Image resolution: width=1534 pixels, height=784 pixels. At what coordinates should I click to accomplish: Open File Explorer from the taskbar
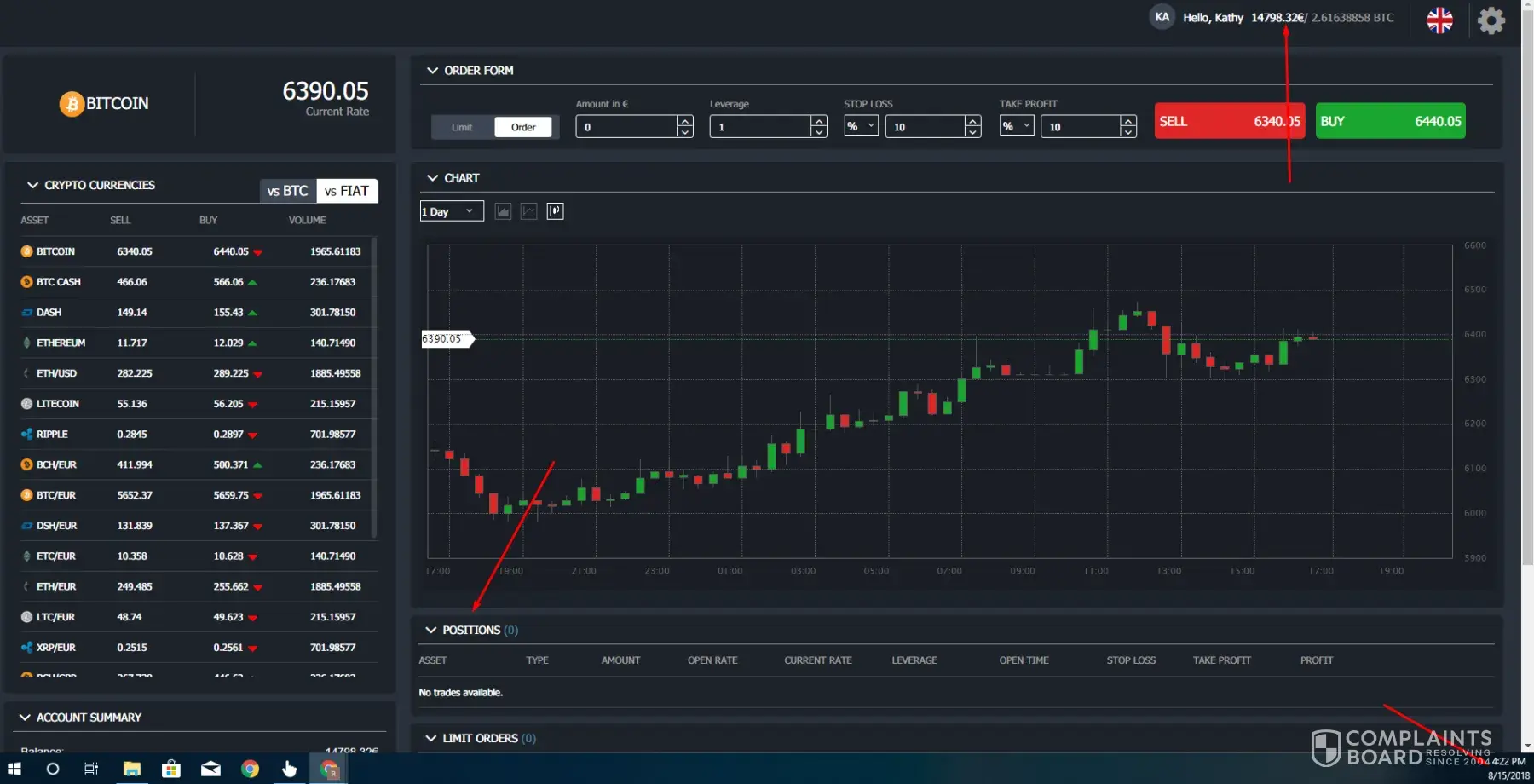[x=131, y=769]
